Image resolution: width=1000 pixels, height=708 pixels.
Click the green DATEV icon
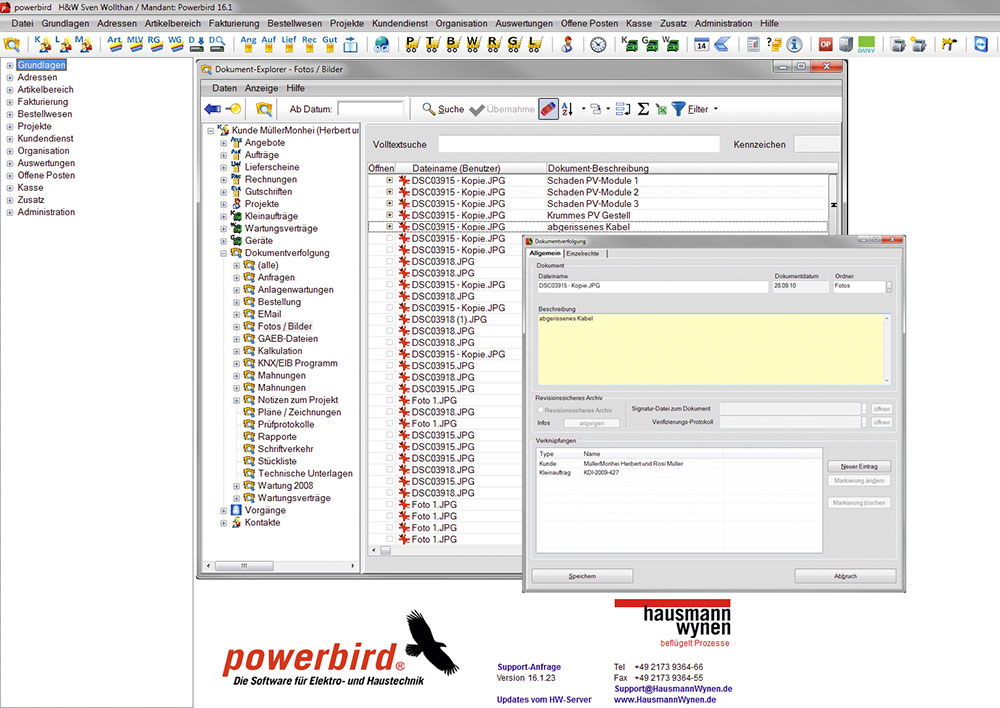click(867, 44)
